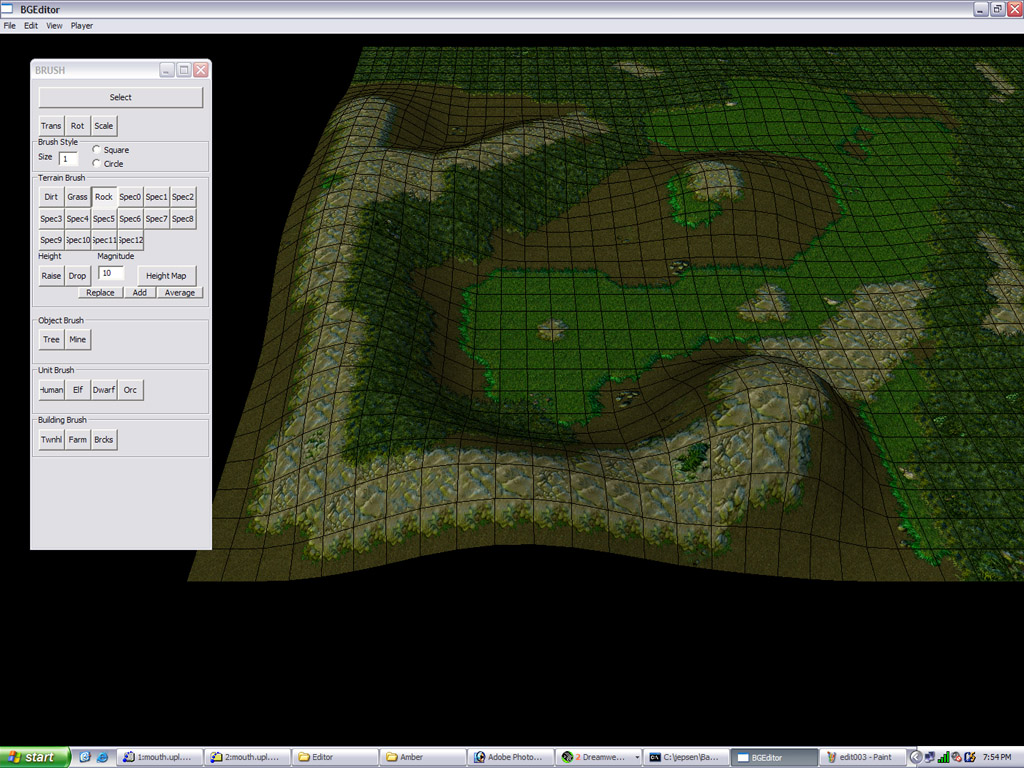Click the Scale transform button

point(104,126)
